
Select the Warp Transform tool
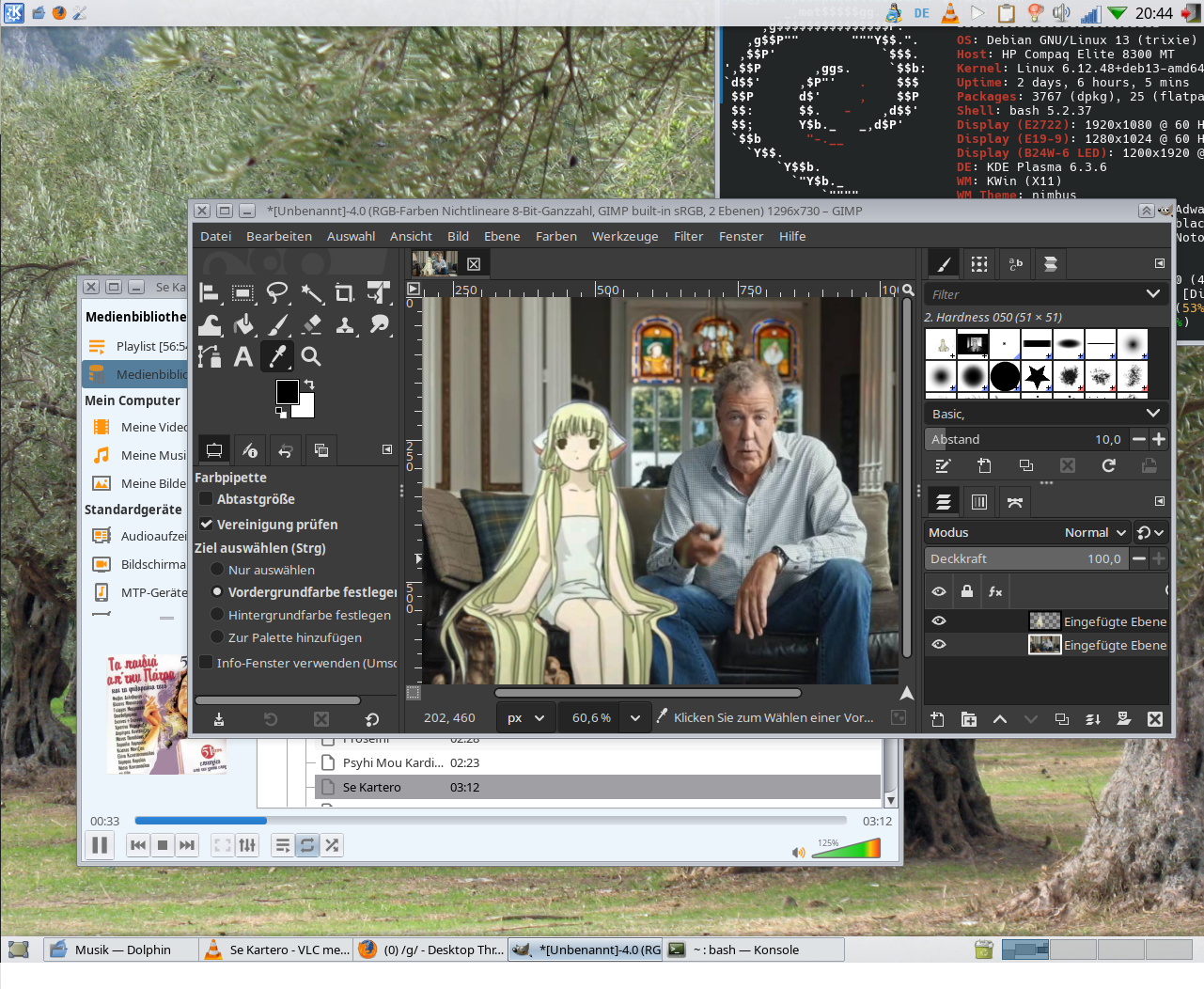click(x=210, y=325)
